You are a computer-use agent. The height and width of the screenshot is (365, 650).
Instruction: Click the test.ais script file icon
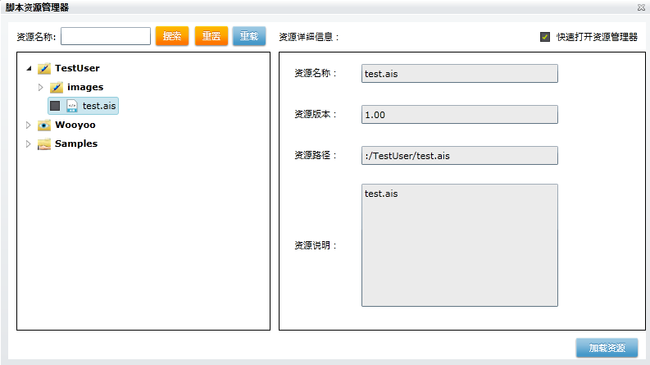72,106
